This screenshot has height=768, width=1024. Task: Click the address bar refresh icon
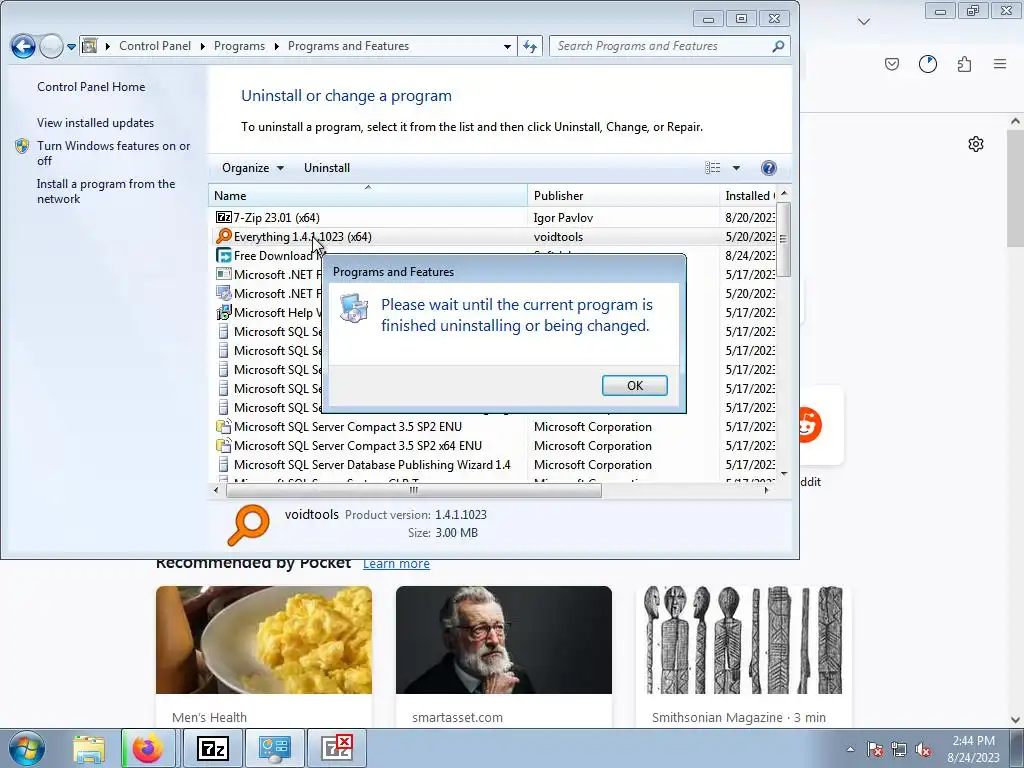530,46
